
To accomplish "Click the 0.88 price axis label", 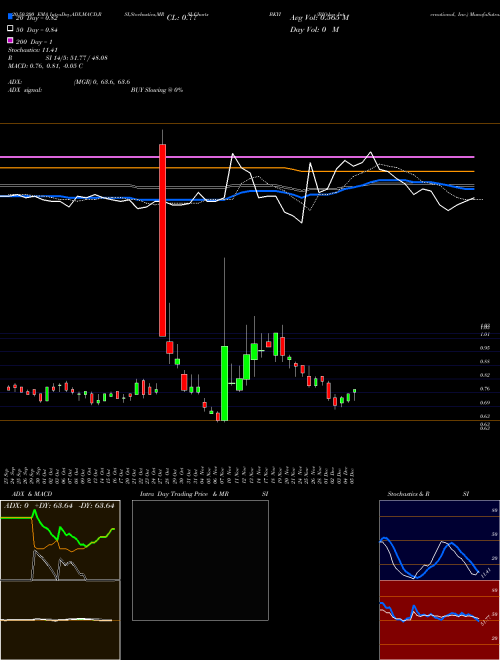I will coord(485,362).
